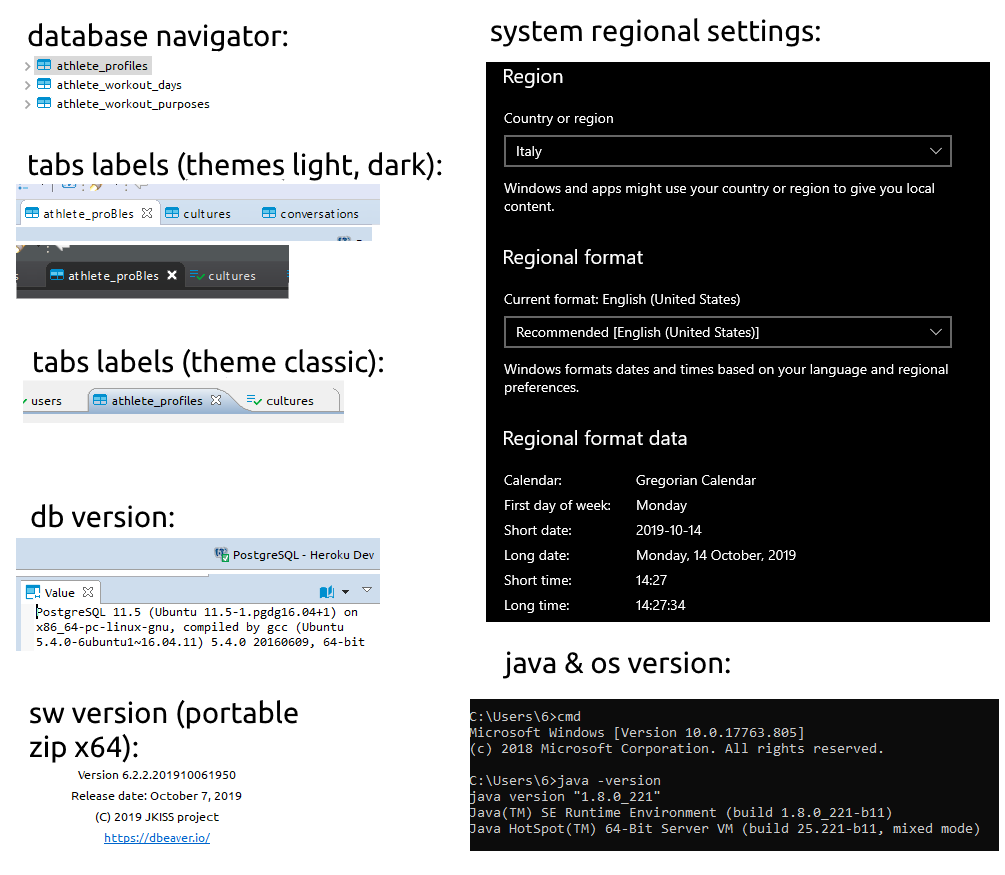Screen dimensions: 1005x875
Task: Open the Country or region dropdown showing Italy
Action: (x=727, y=151)
